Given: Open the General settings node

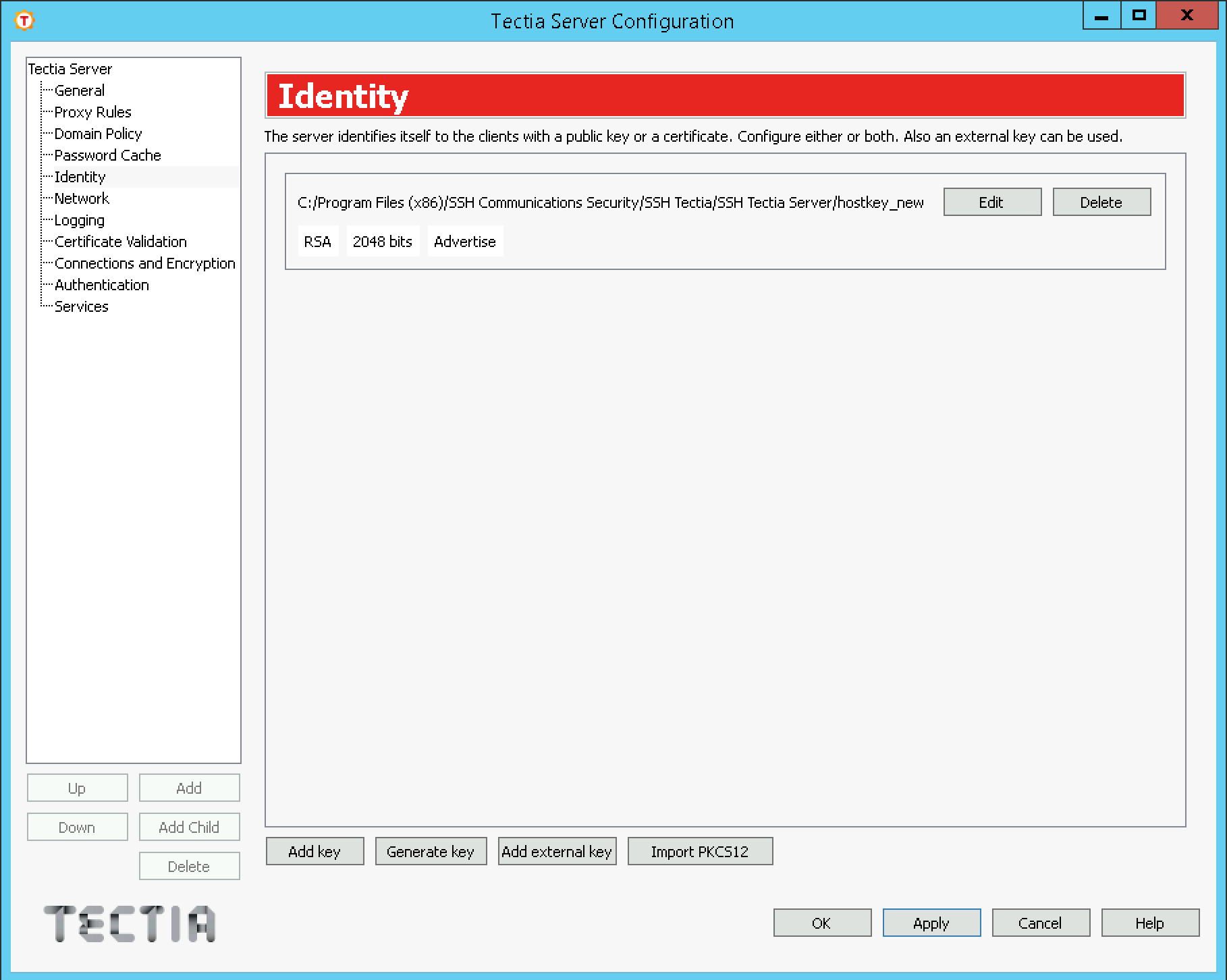Looking at the screenshot, I should 79,90.
